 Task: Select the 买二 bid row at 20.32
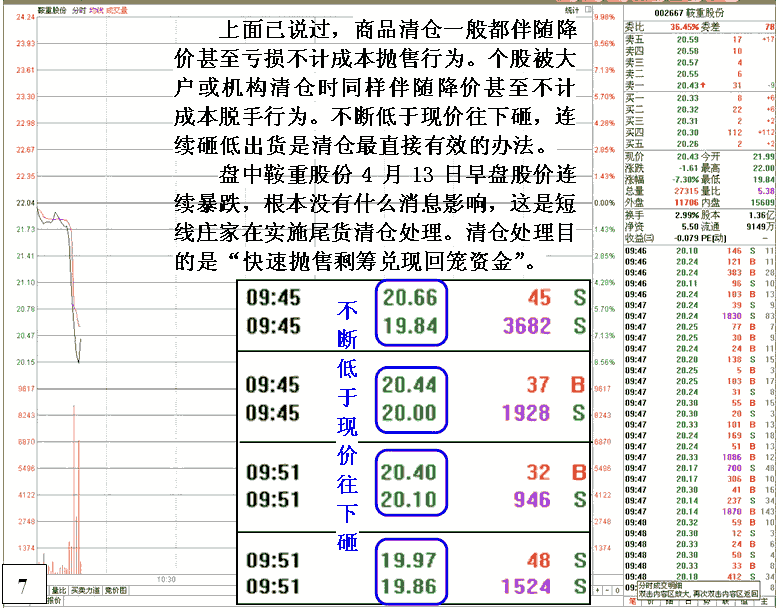699,110
